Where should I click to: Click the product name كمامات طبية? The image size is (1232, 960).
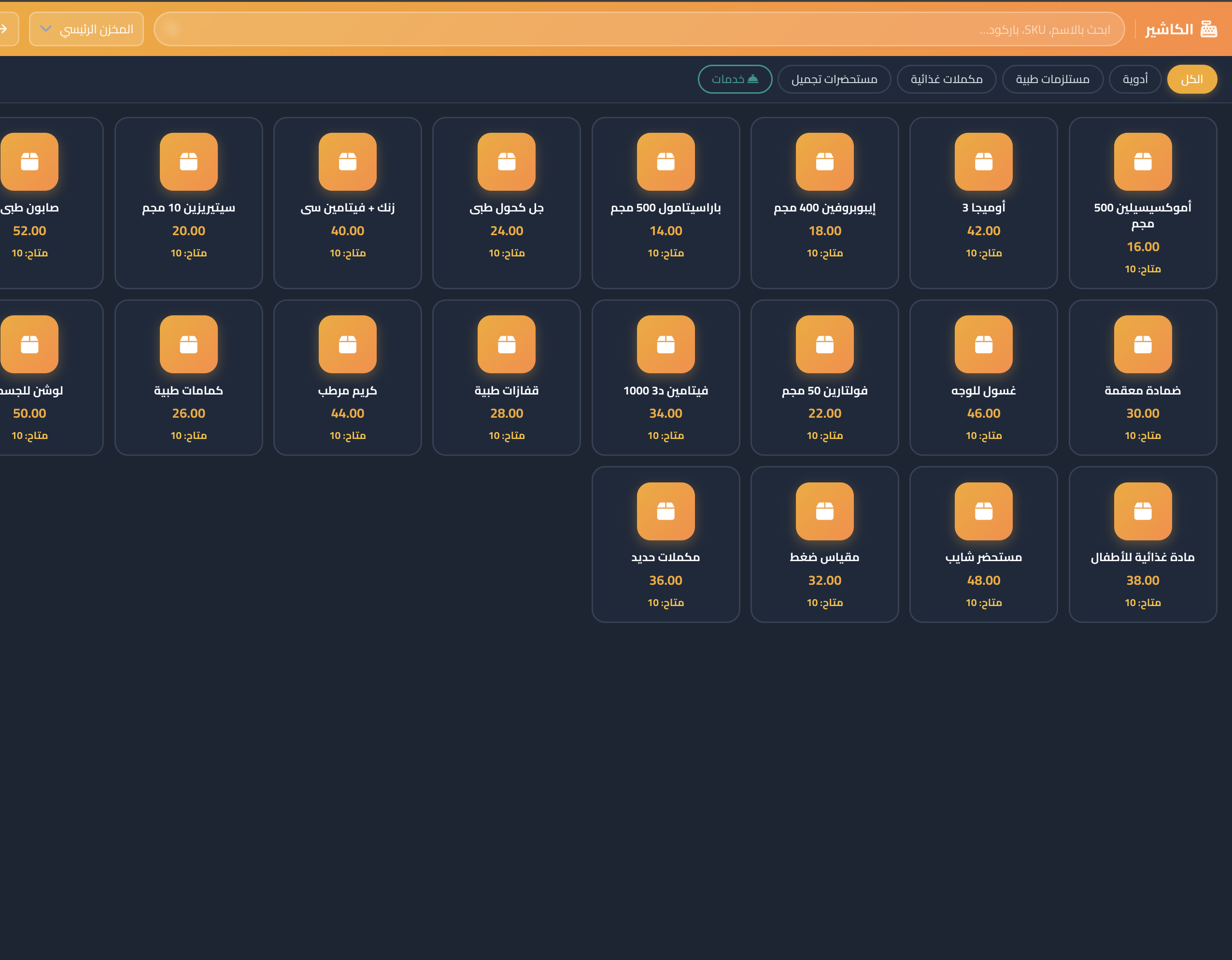click(188, 390)
